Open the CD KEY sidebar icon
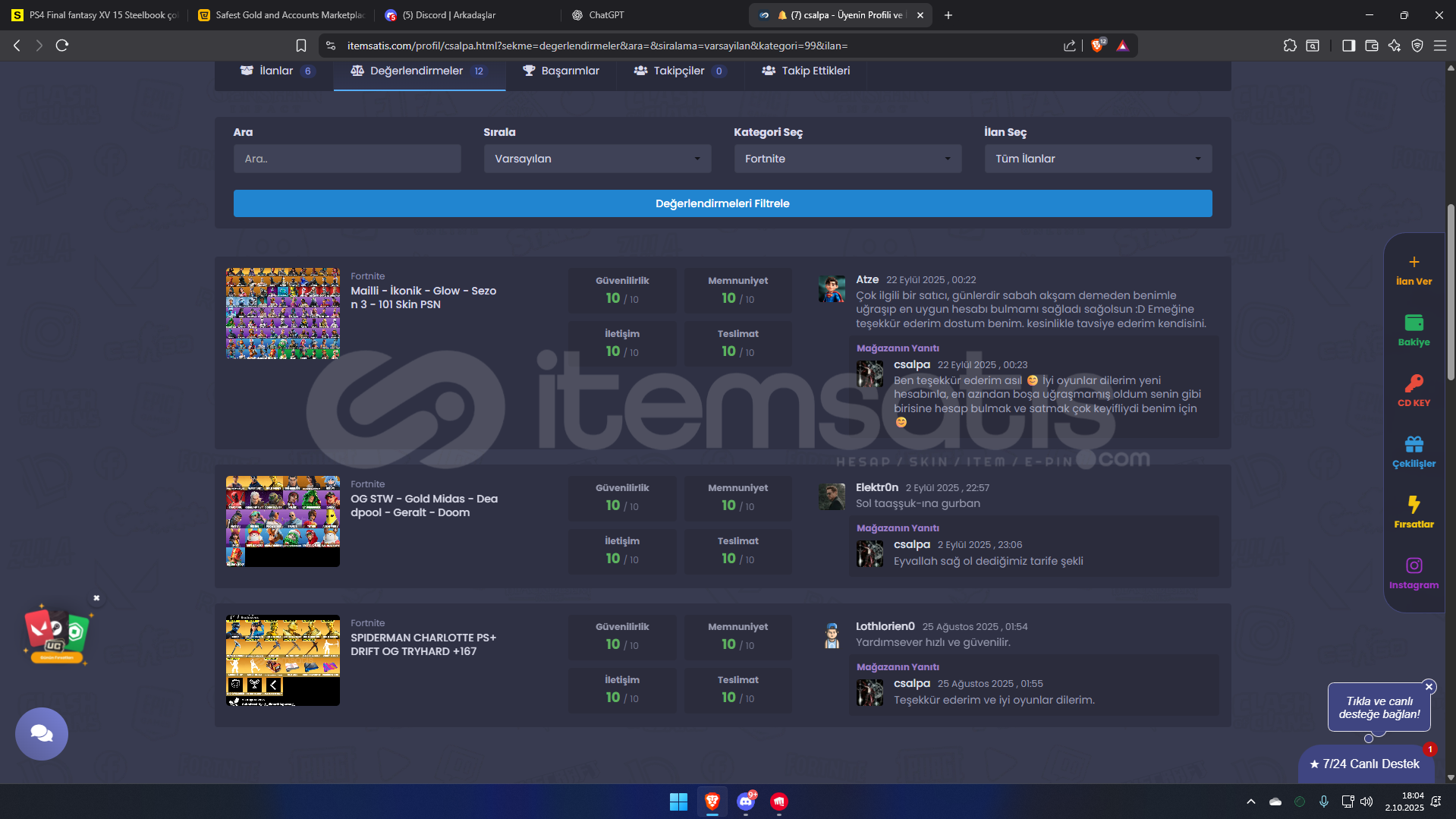Screen dimensions: 1456x819 point(1414,384)
